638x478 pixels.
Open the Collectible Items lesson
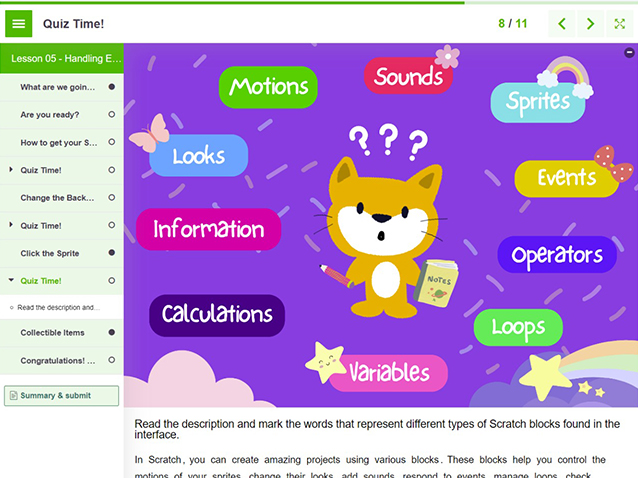(x=52, y=332)
